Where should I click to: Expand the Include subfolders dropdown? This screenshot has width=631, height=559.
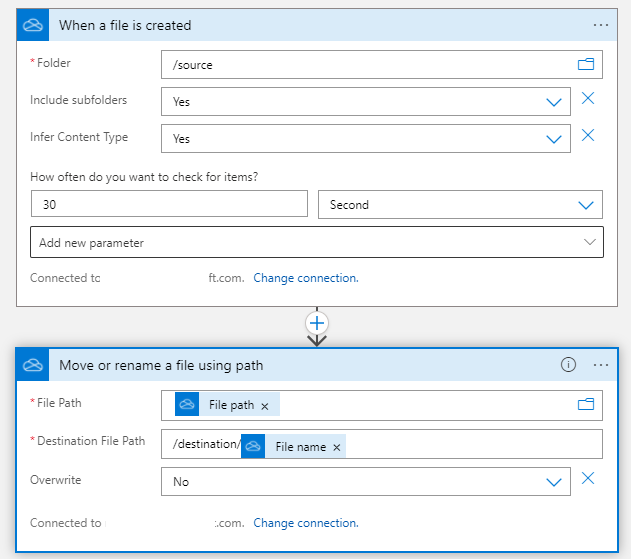(554, 102)
